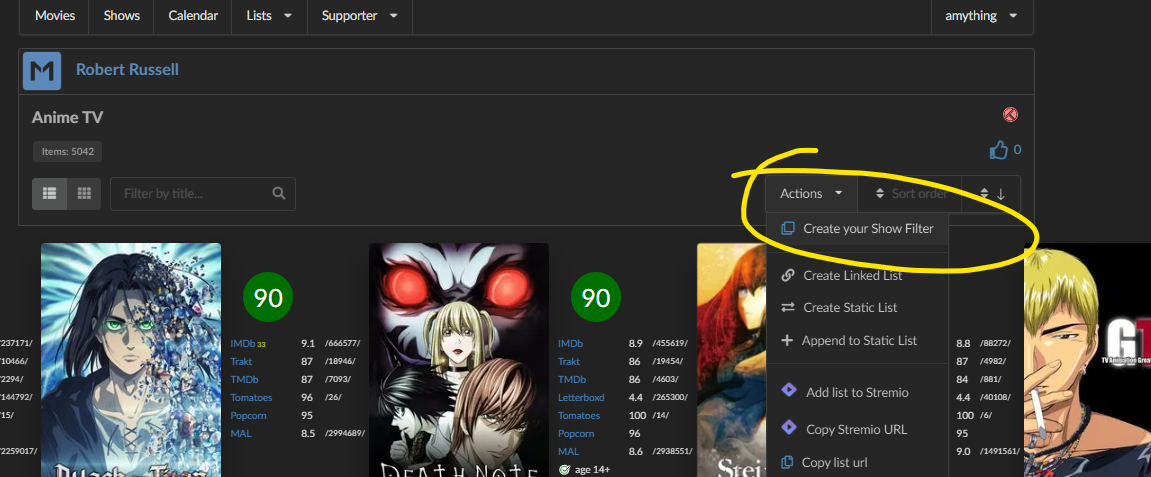The height and width of the screenshot is (477, 1151).
Task: Click the M avatar icon
Action: pos(42,70)
